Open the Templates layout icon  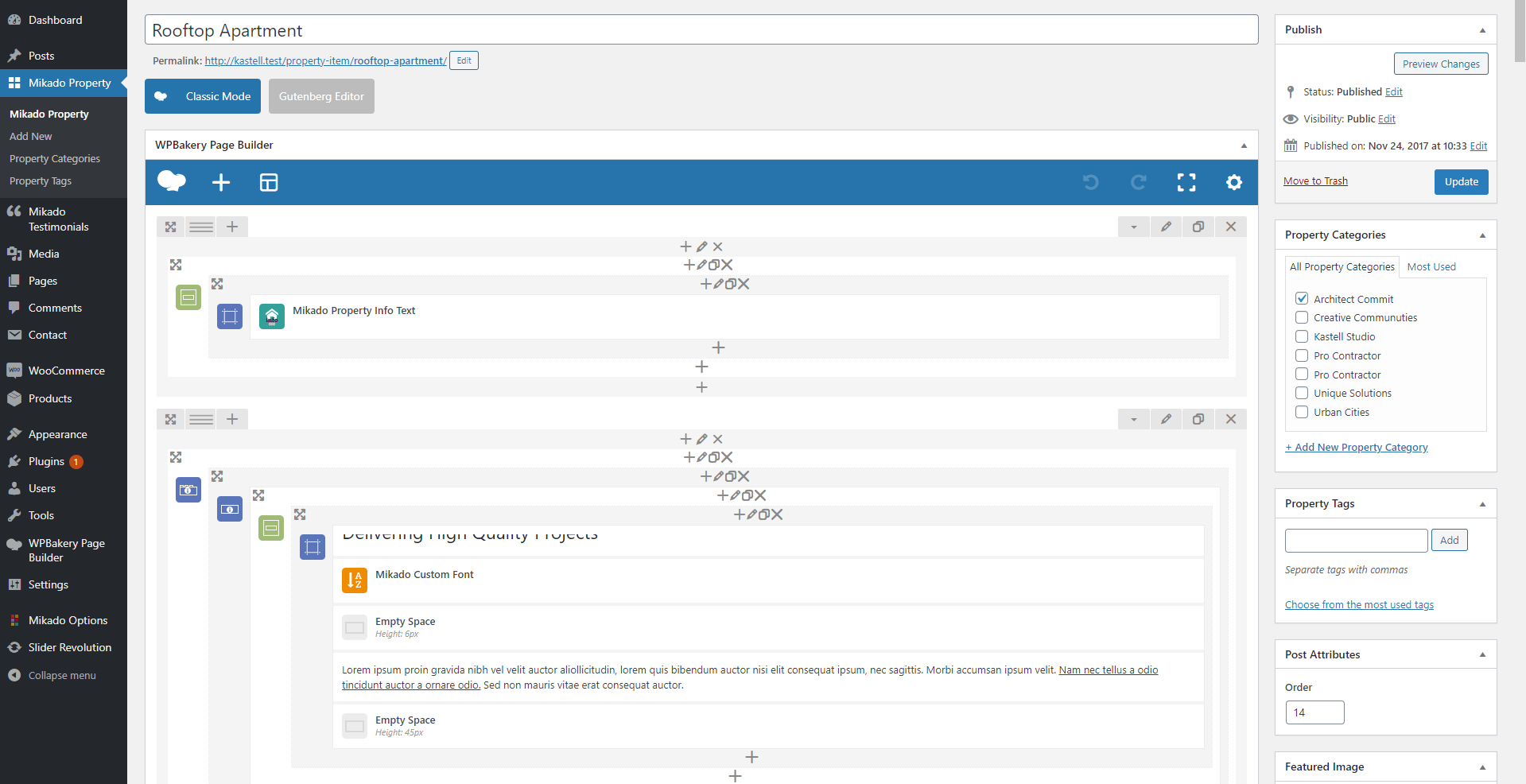(x=269, y=182)
